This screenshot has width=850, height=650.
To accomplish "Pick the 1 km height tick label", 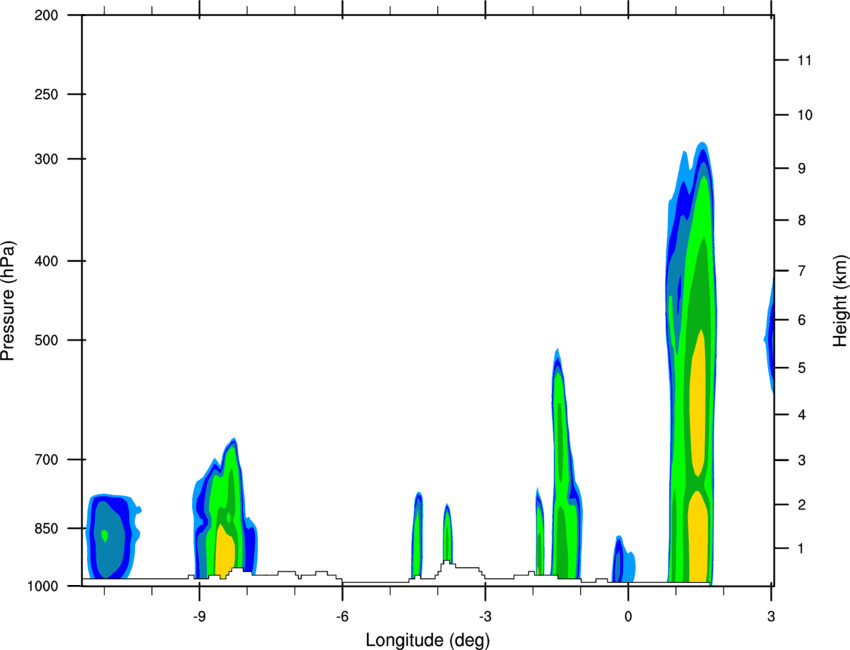I will coord(801,549).
